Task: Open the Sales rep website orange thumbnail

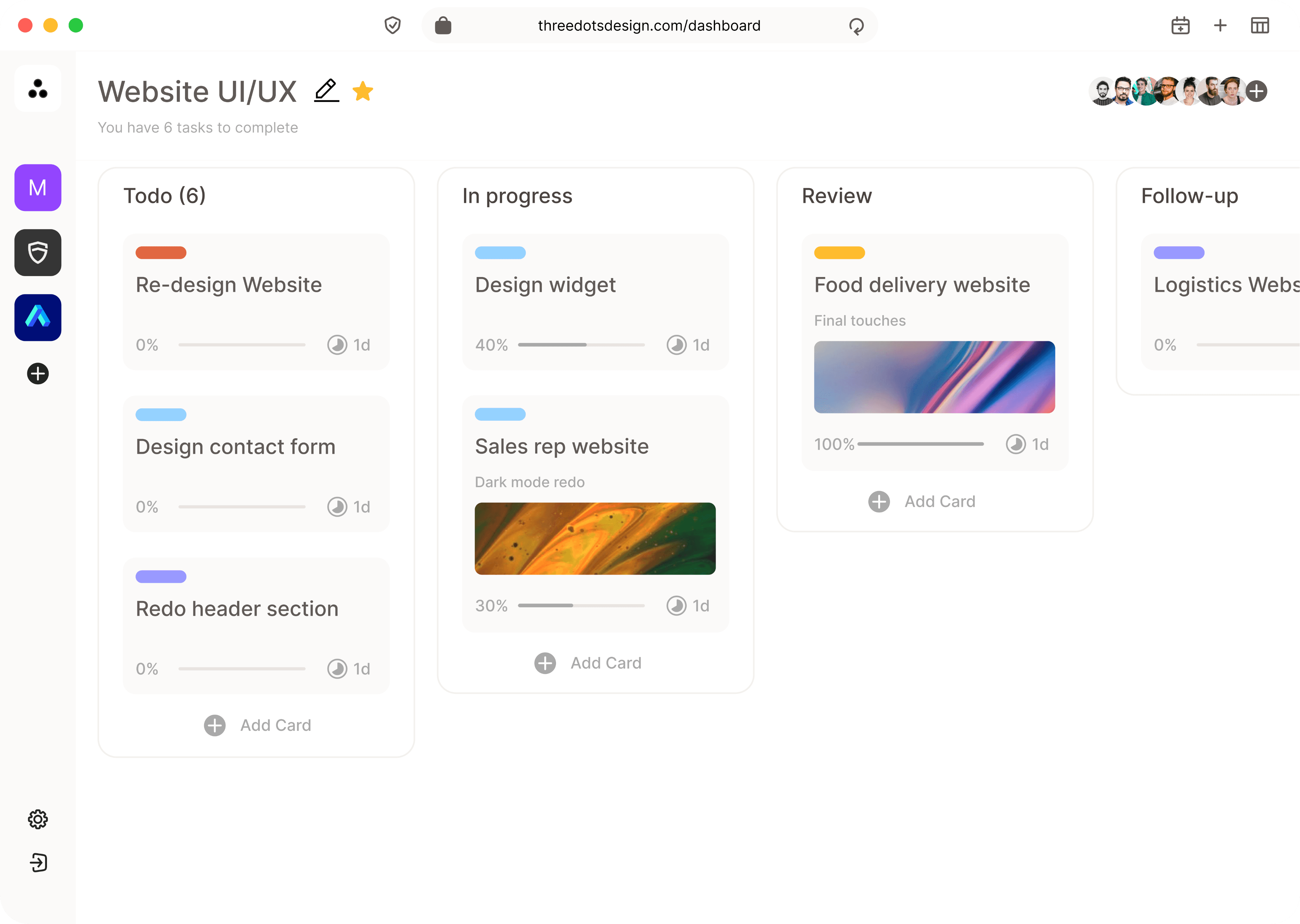Action: click(595, 538)
